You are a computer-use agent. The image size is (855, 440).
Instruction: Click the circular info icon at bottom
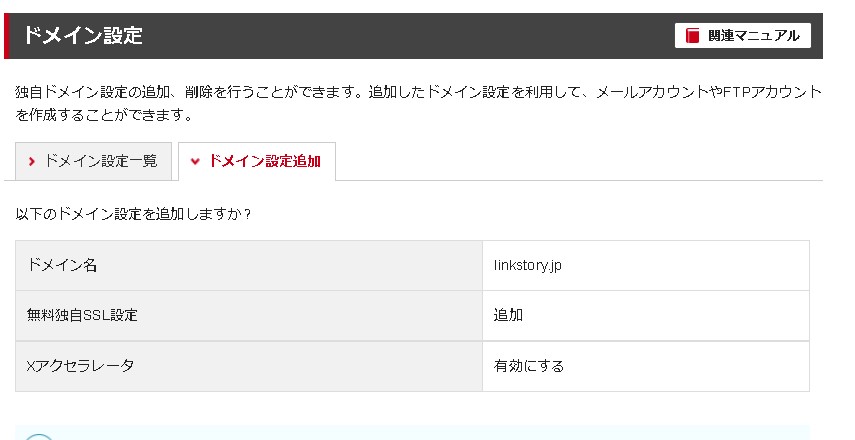pyautogui.click(x=38, y=436)
